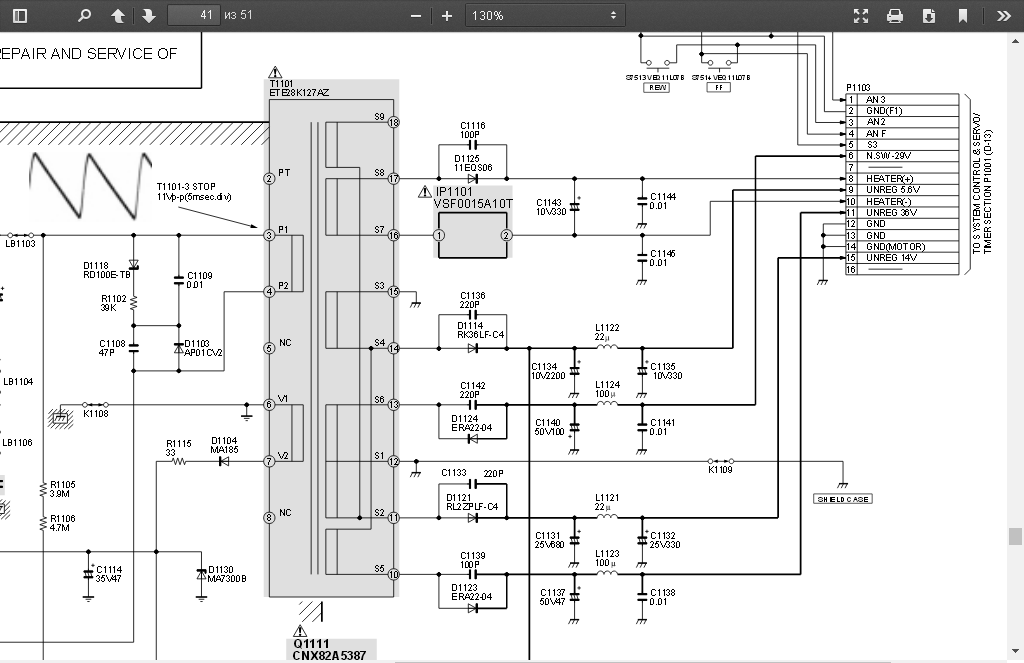1024x663 pixels.
Task: Download the PDF file
Action: (929, 16)
